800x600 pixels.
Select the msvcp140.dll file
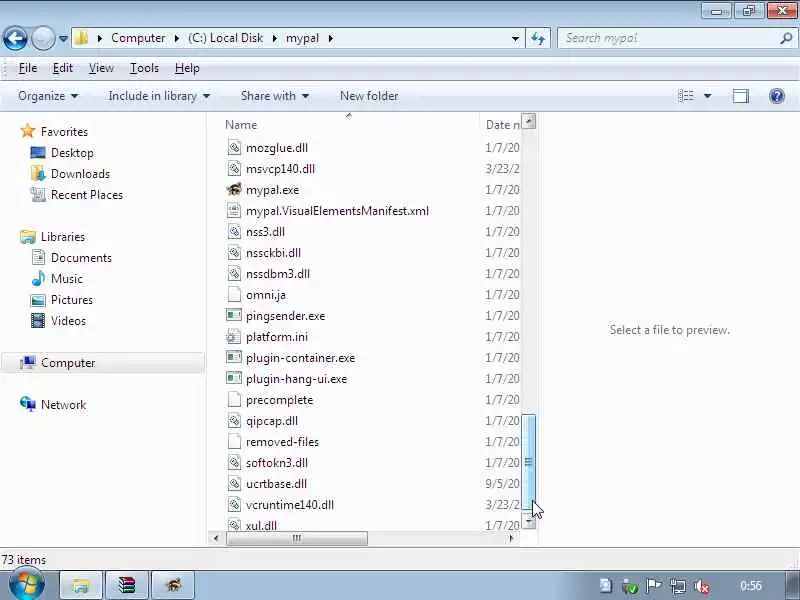point(280,169)
